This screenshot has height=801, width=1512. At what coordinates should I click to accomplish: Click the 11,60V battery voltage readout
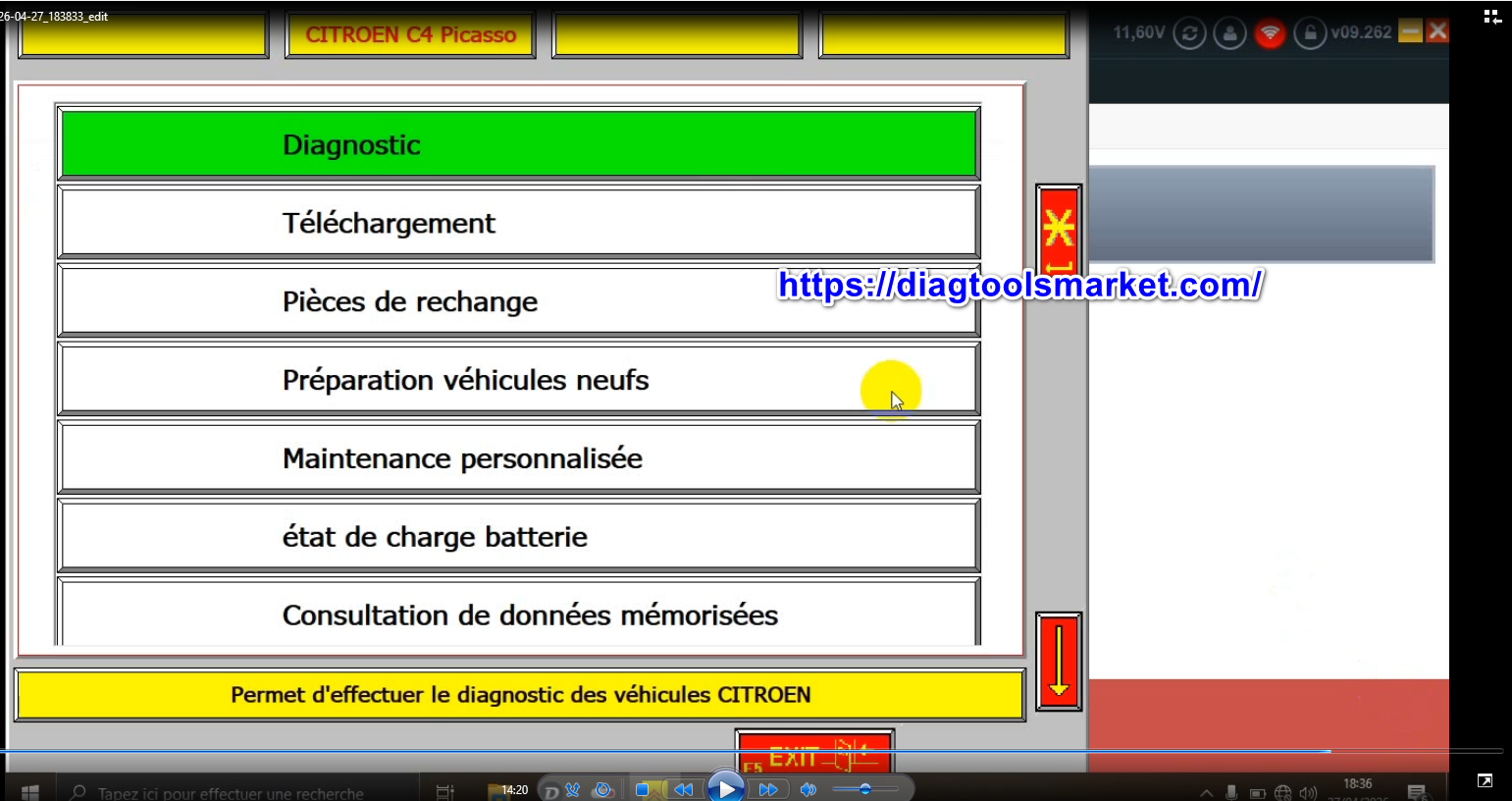1139,32
